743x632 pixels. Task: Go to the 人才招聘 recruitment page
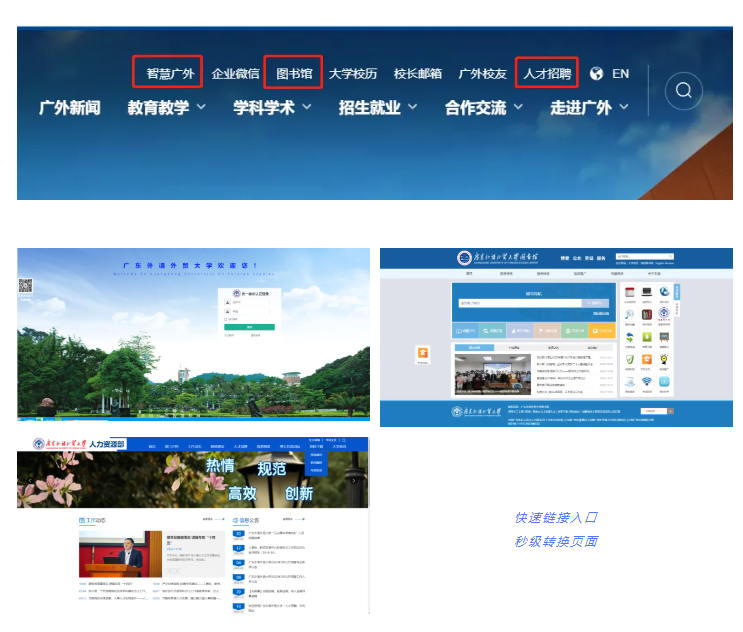[x=546, y=73]
